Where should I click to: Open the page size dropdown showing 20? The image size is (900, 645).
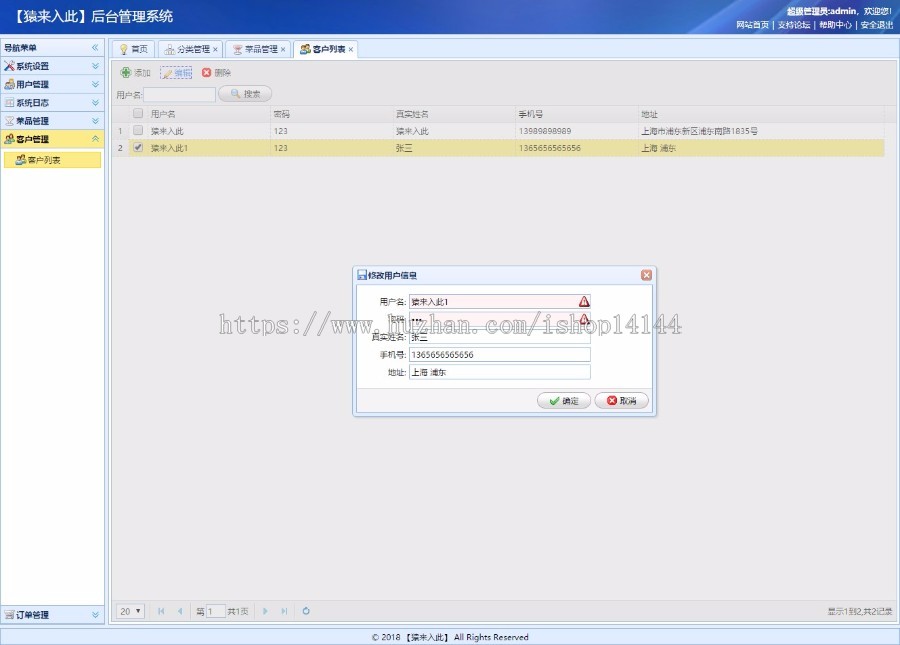(x=131, y=611)
